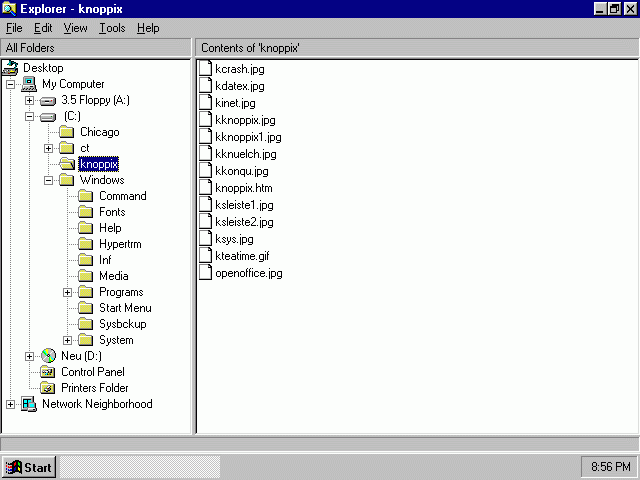Viewport: 640px width, 480px height.
Task: Click the kinet.jpg file icon
Action: 205,102
